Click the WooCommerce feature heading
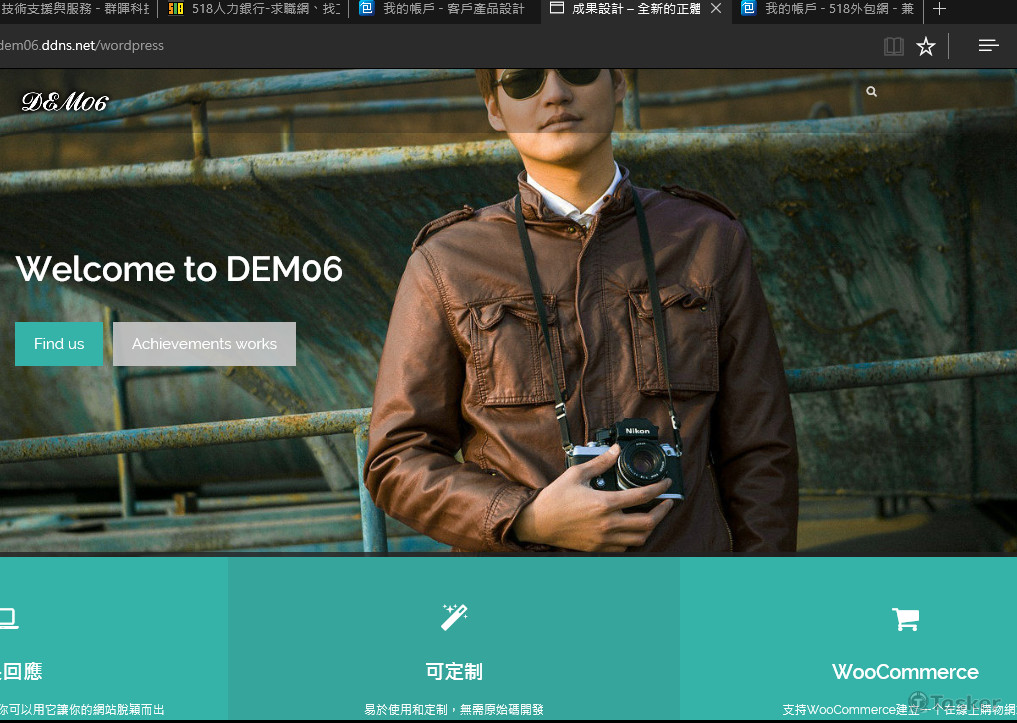The image size is (1017, 723). pos(905,672)
